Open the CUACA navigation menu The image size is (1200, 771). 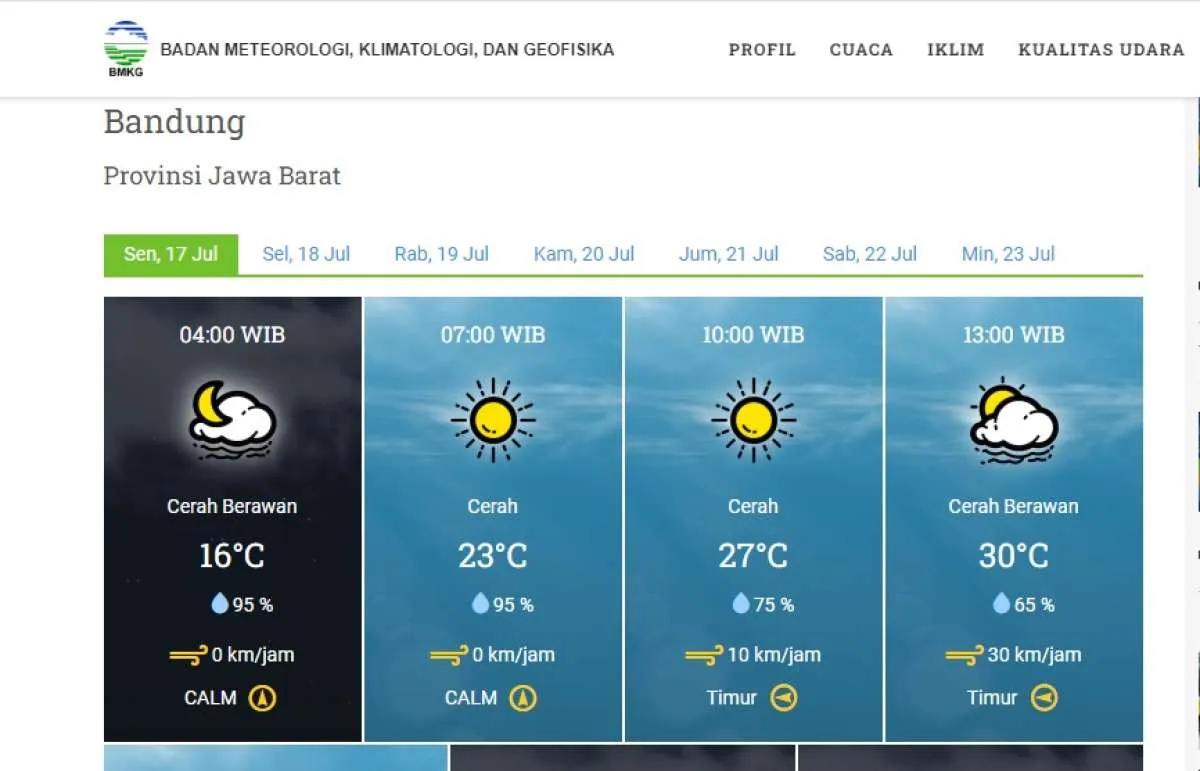[x=861, y=49]
